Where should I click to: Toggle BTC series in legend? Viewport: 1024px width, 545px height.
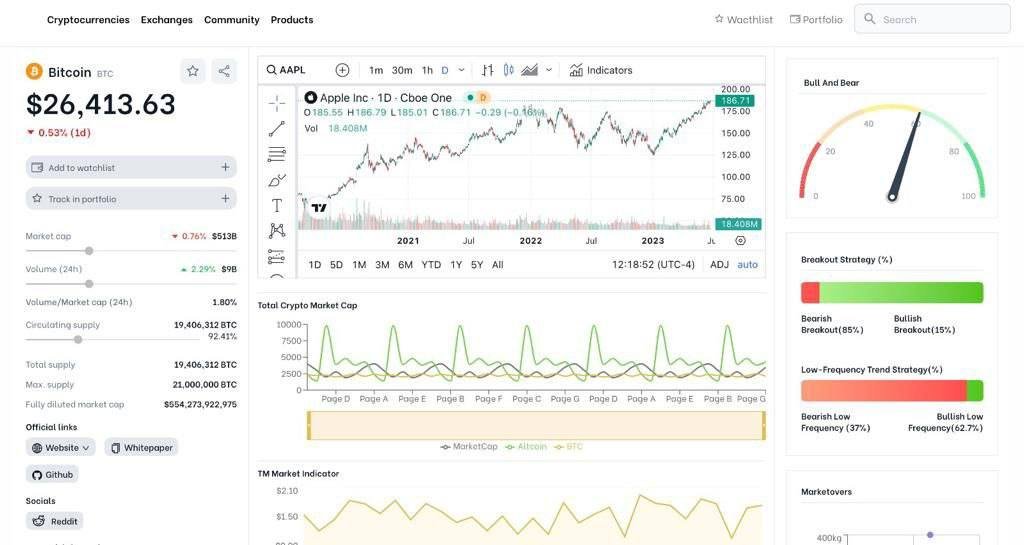coord(568,446)
